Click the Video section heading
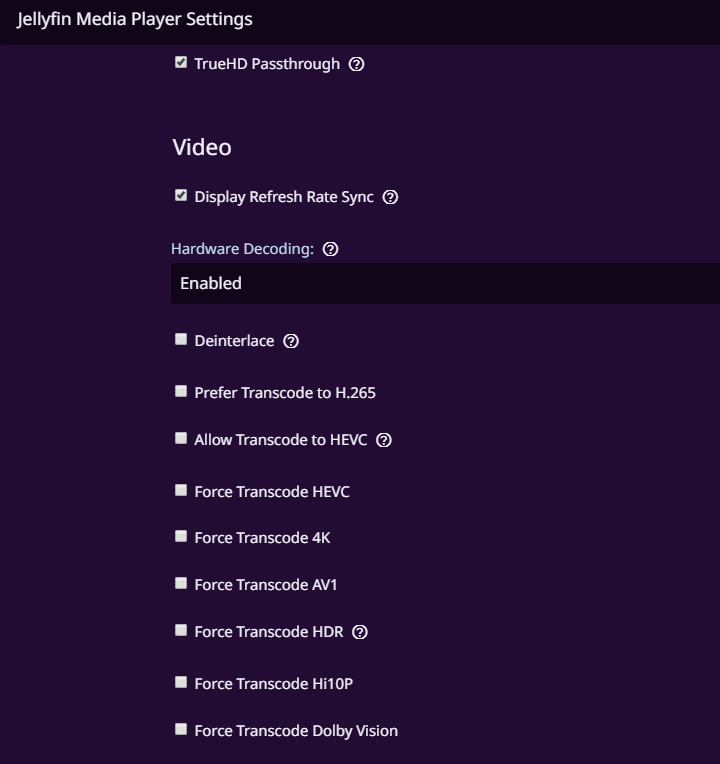Viewport: 720px width, 764px height. click(202, 147)
